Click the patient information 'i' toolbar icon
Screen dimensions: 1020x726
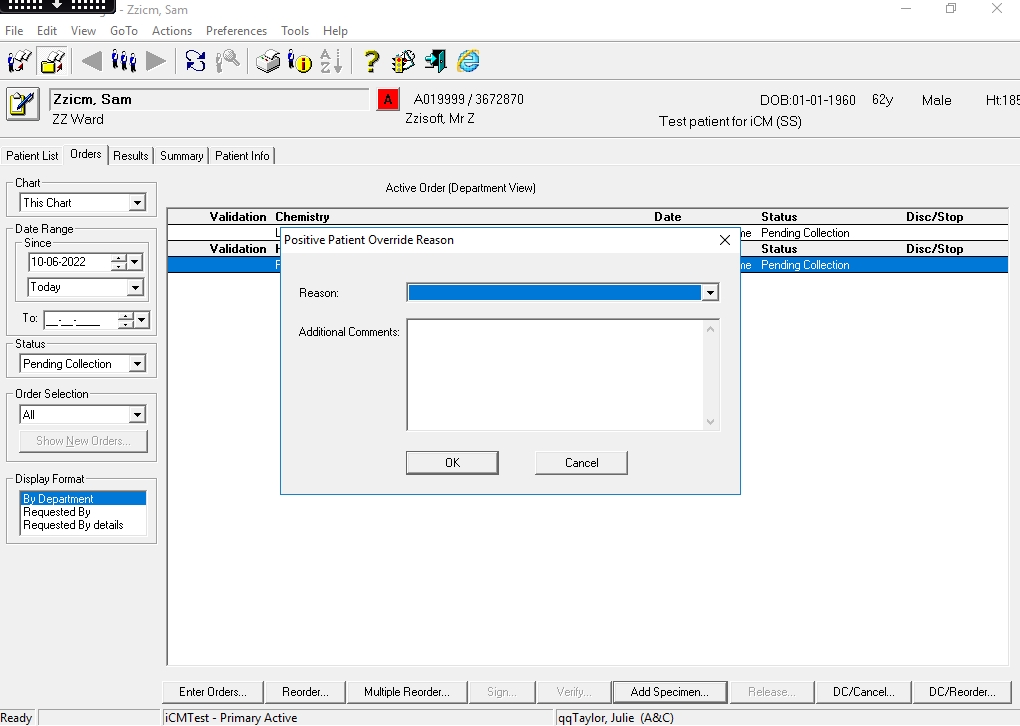[300, 61]
